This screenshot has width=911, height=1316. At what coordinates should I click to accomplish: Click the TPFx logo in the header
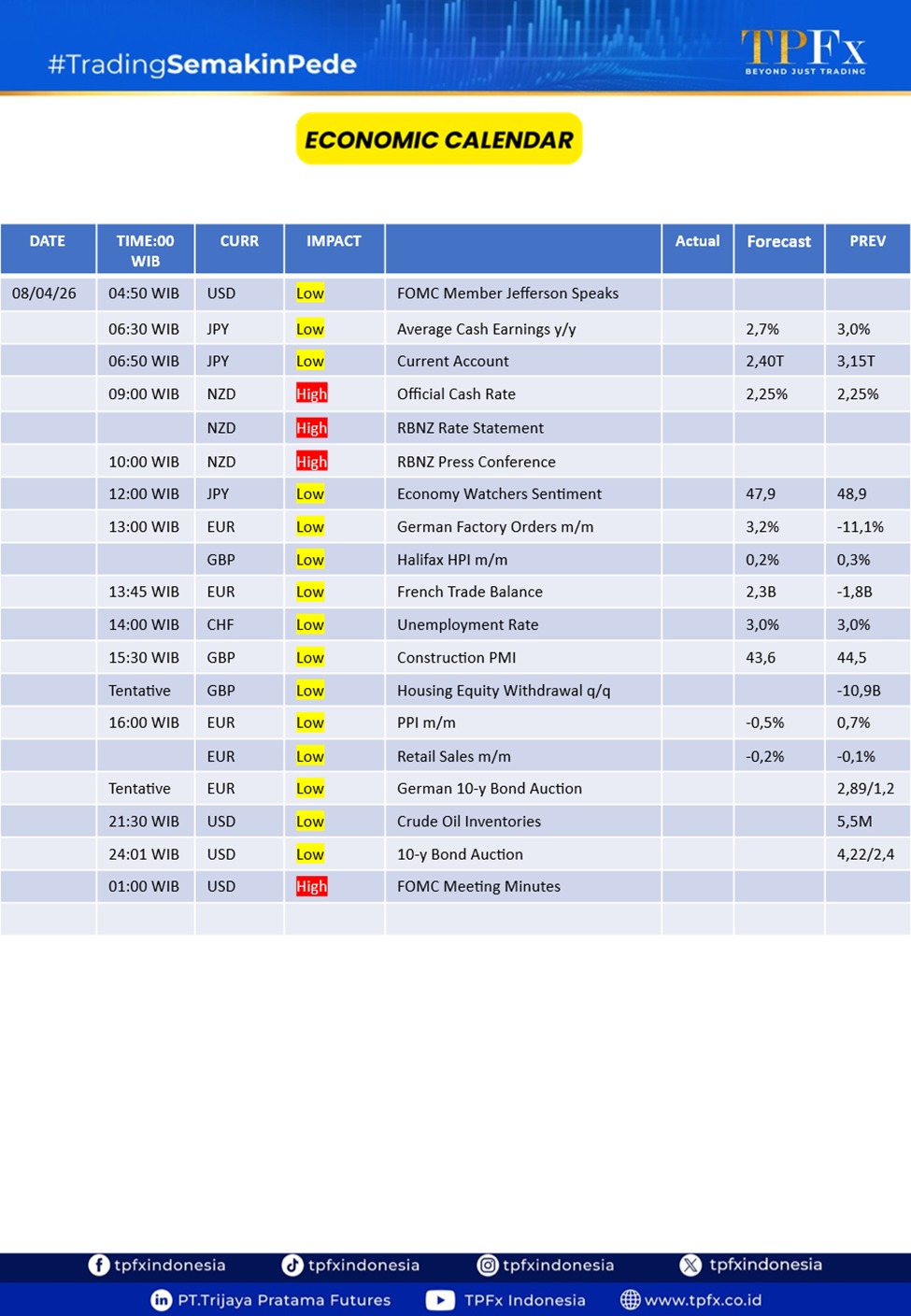coord(804,51)
